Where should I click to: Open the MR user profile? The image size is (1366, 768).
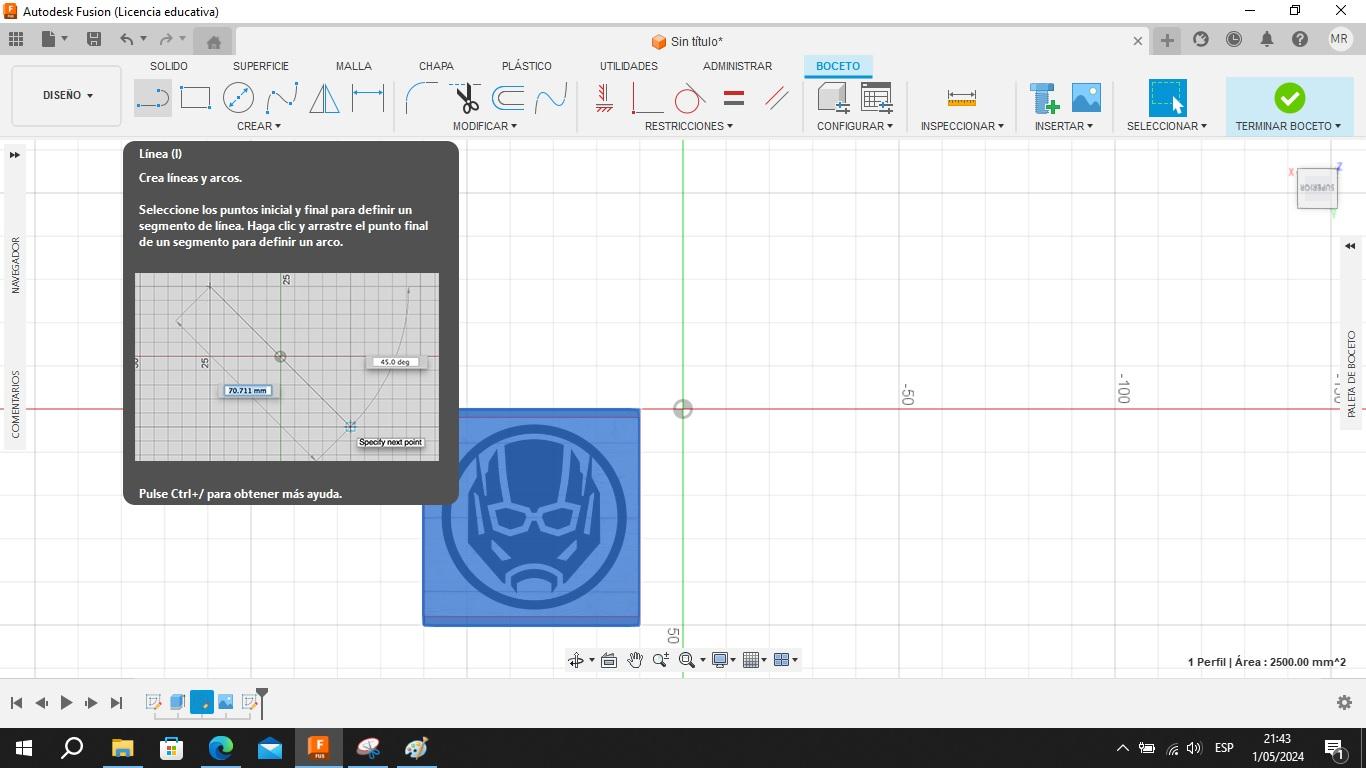tap(1340, 39)
